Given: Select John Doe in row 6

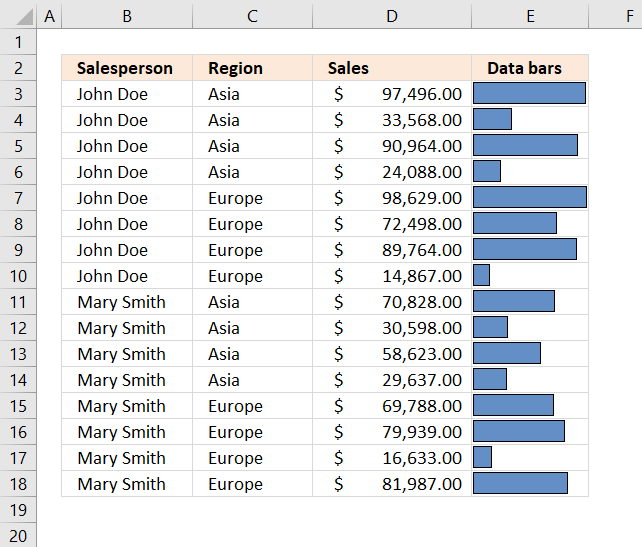Looking at the screenshot, I should [127, 172].
